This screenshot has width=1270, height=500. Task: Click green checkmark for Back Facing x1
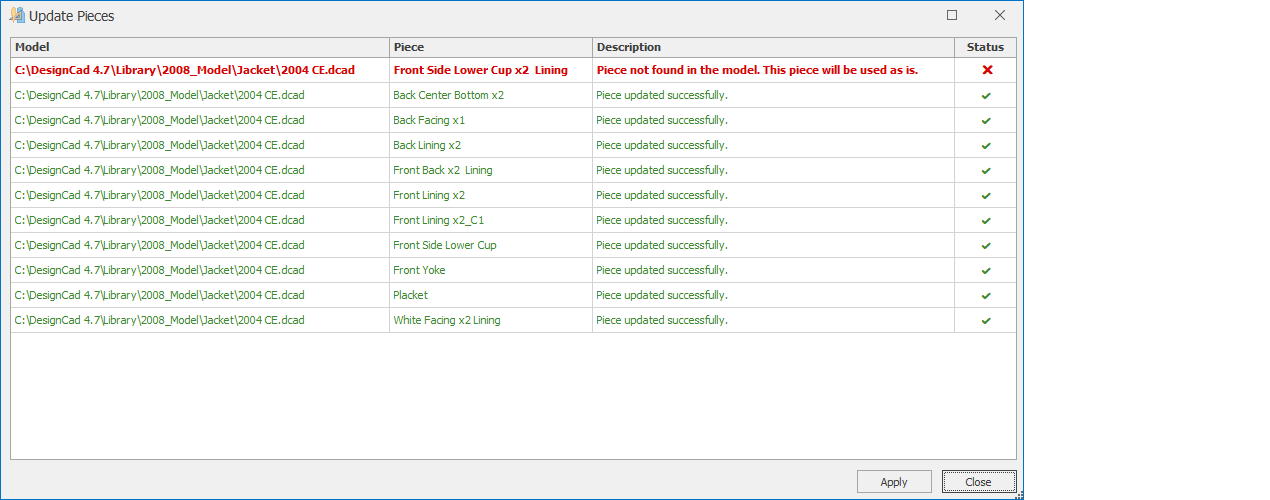pyautogui.click(x=986, y=121)
